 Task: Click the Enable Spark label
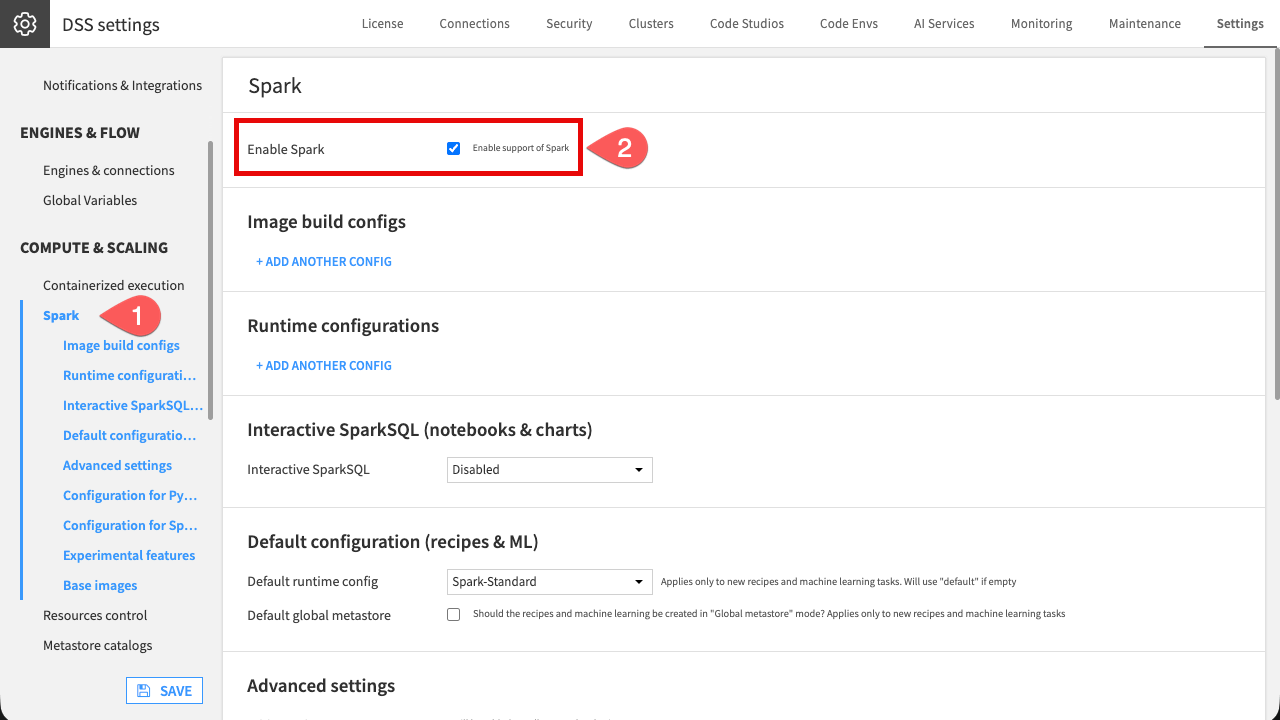pos(286,149)
